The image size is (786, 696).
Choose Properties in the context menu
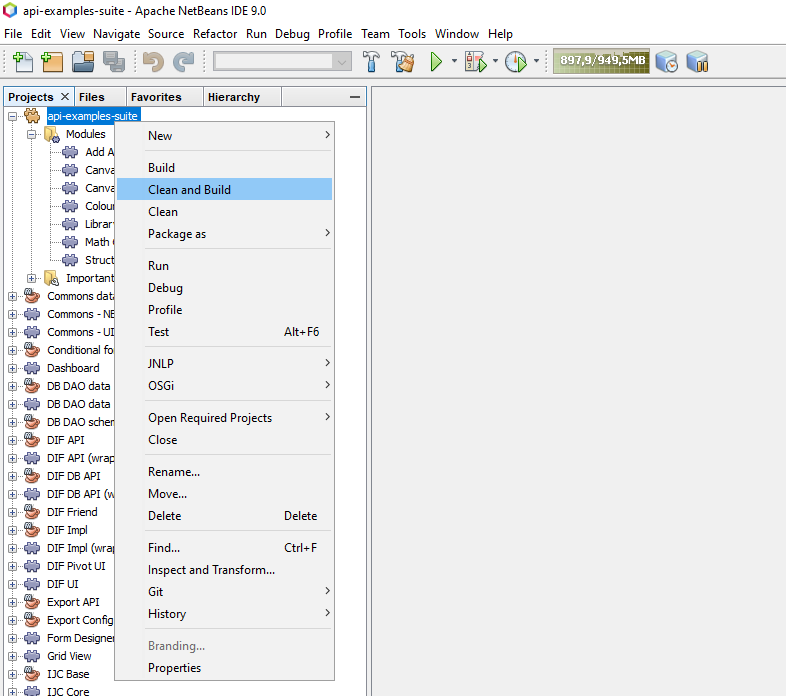pos(175,668)
